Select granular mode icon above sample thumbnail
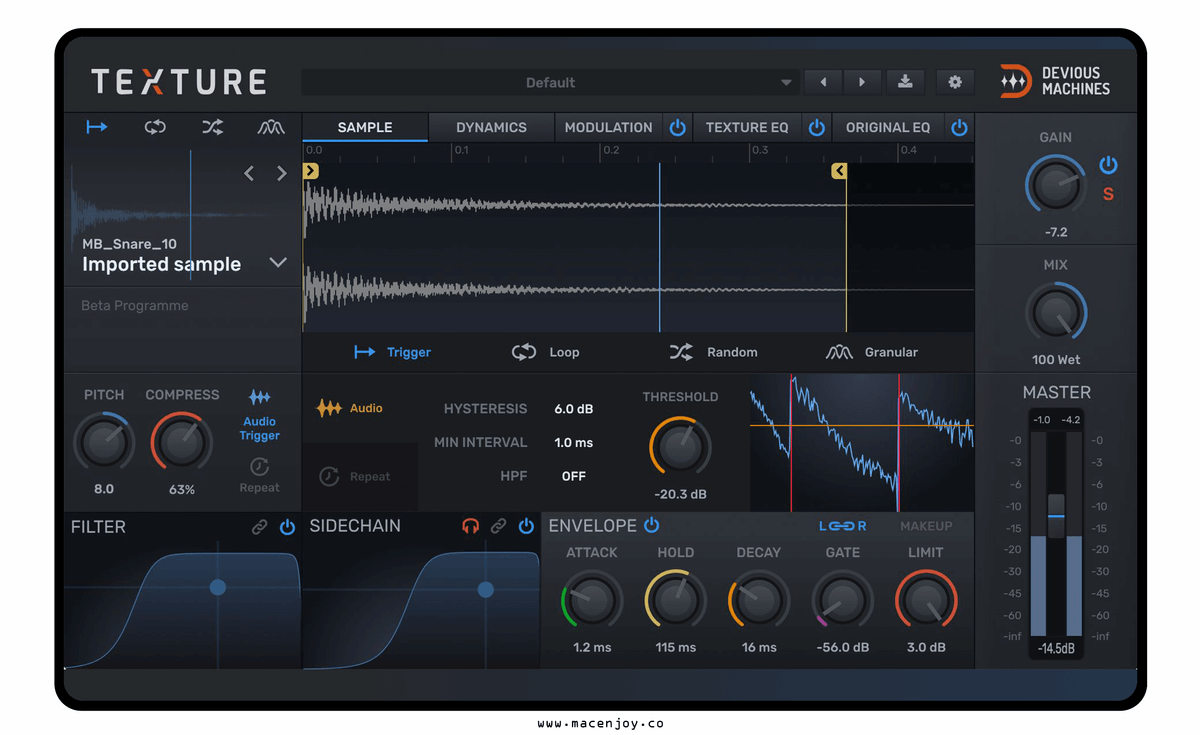 [x=271, y=127]
